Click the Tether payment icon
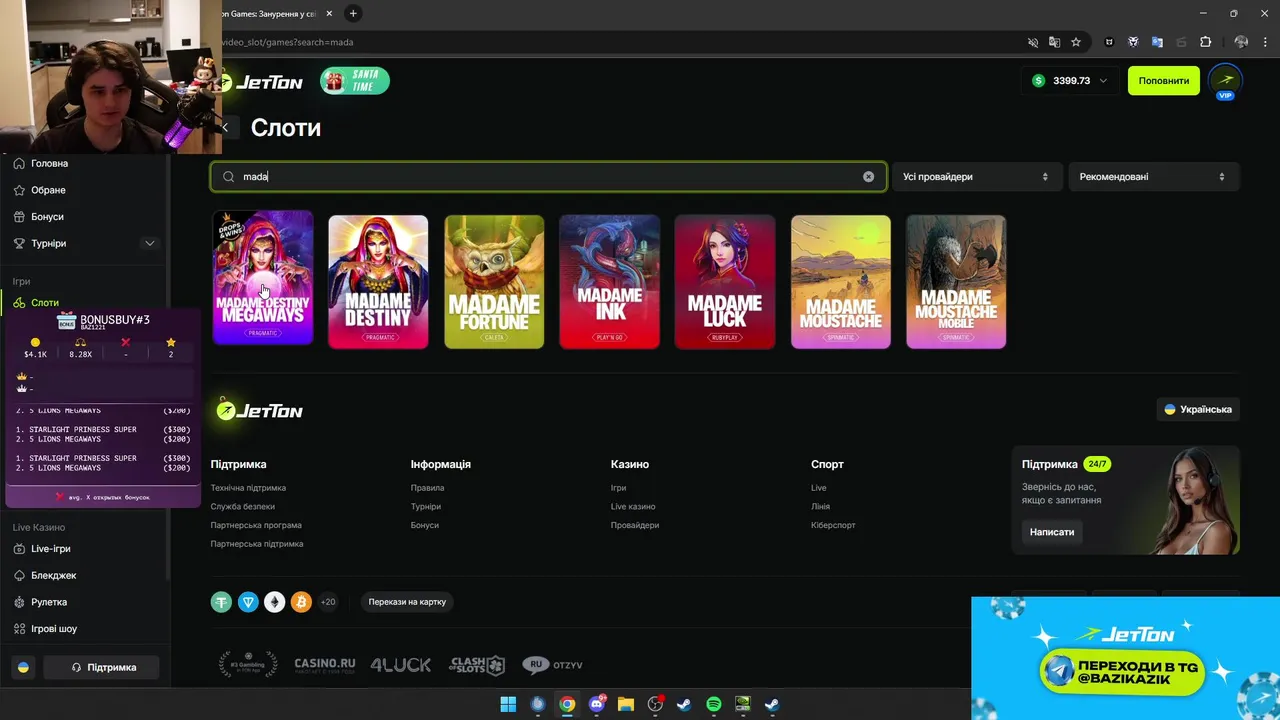1280x720 pixels. tap(221, 602)
